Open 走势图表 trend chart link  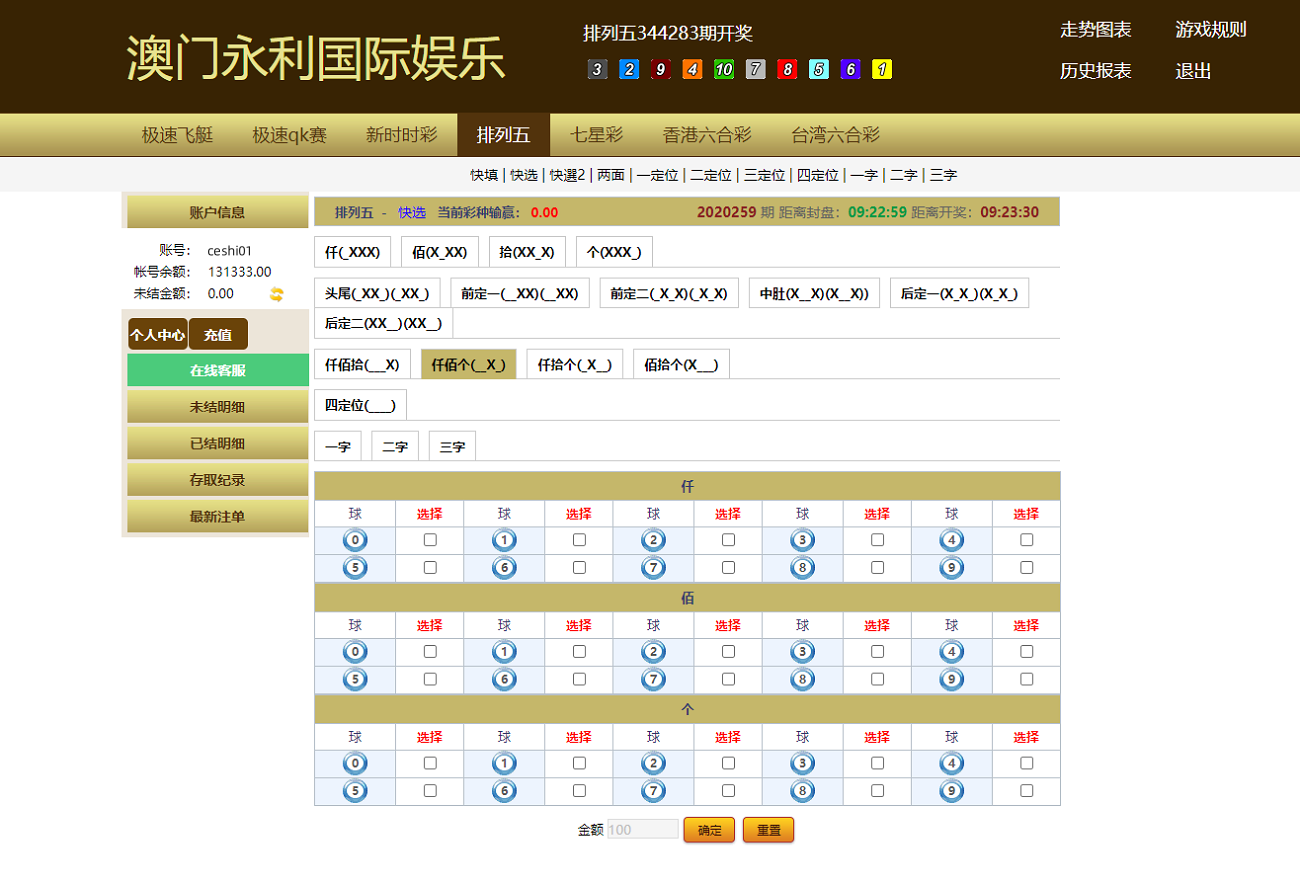(1095, 30)
